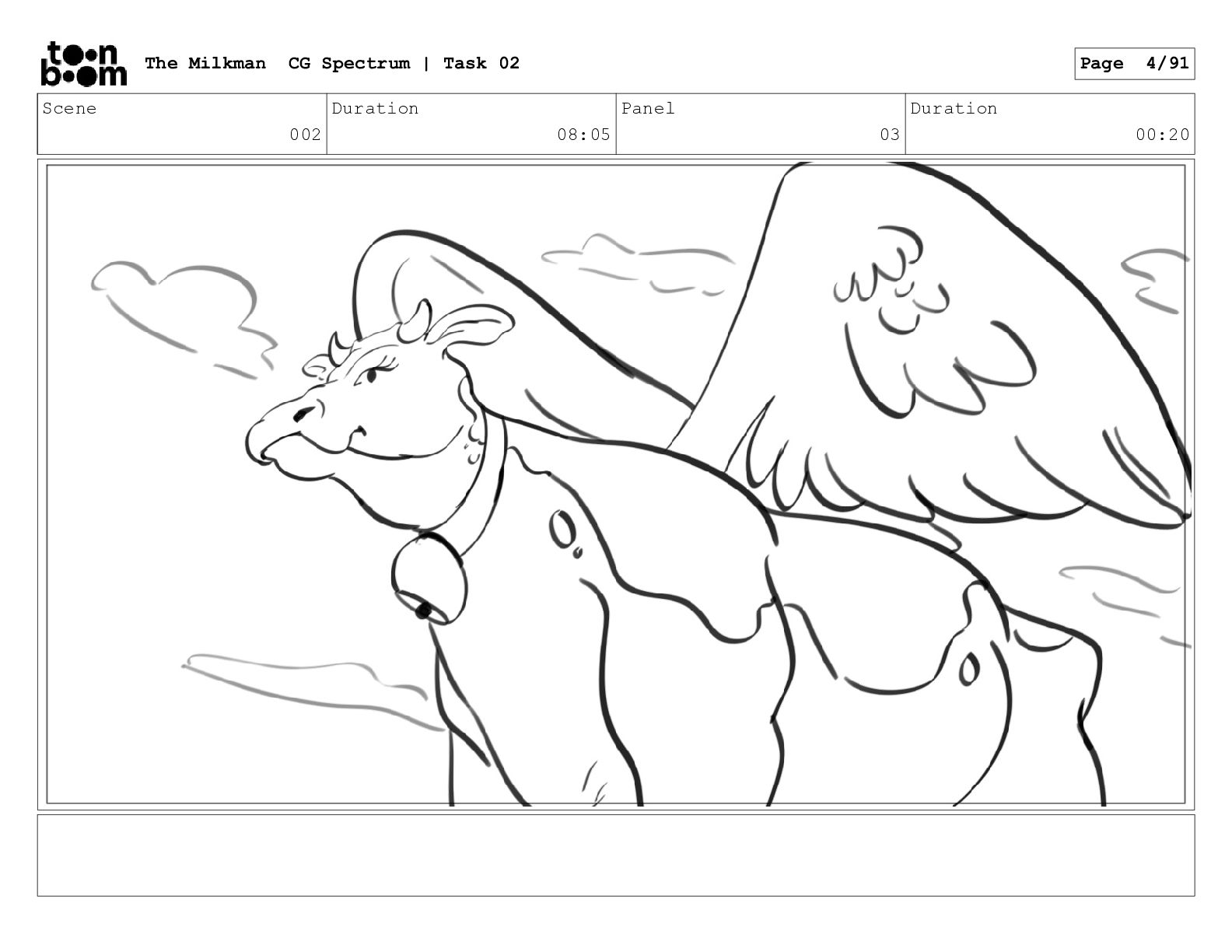Click the 'Scene' header label
The image size is (1232, 952).
(70, 108)
